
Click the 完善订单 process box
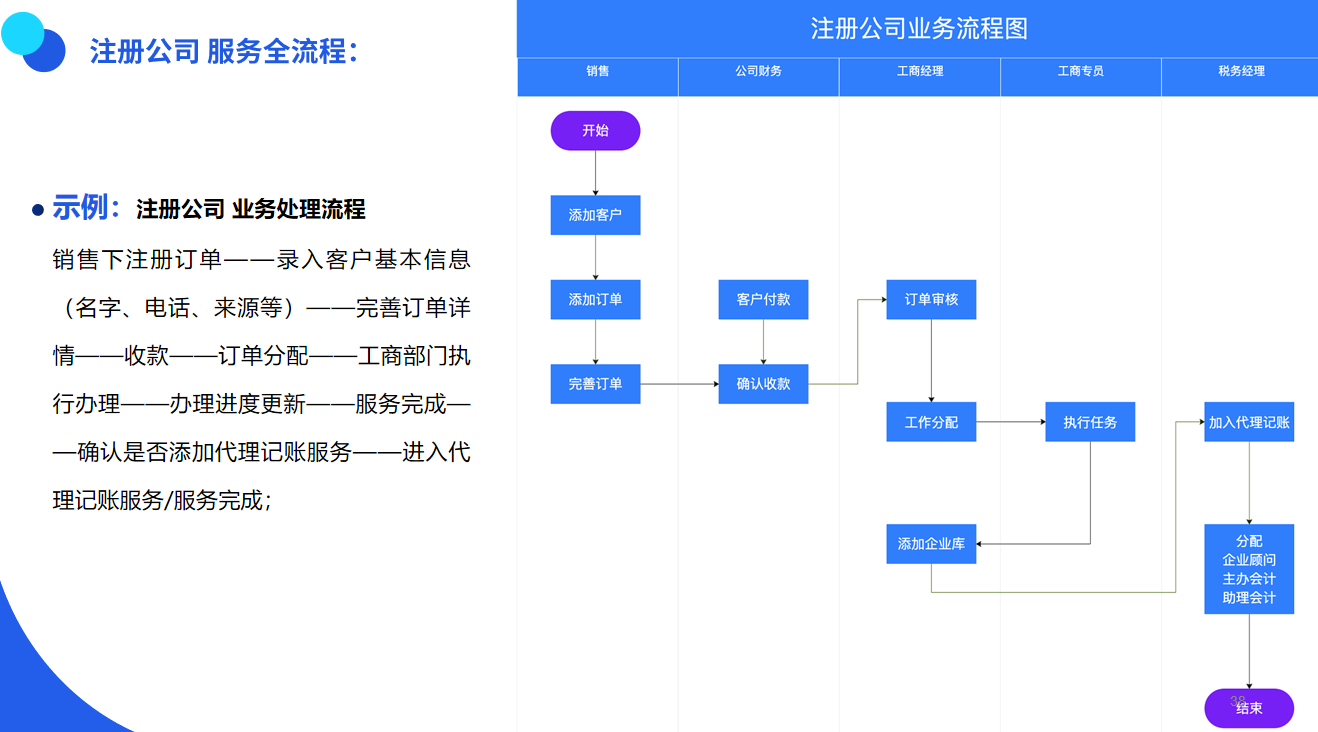pyautogui.click(x=595, y=384)
